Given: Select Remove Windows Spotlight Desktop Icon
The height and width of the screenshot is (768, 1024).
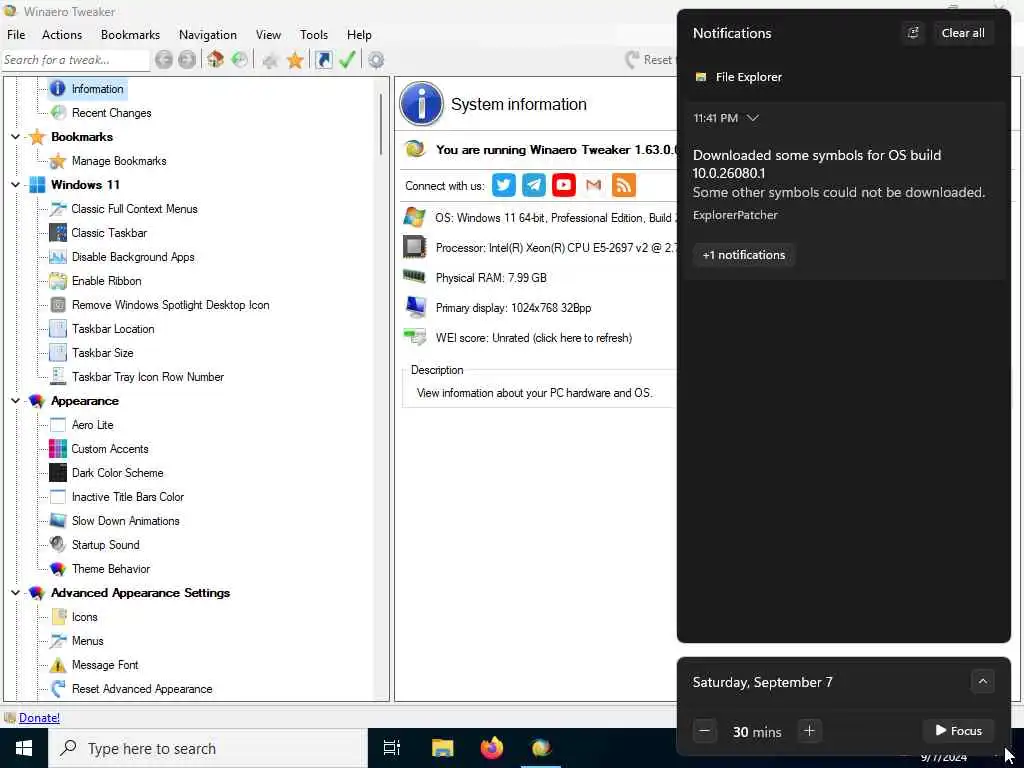Looking at the screenshot, I should click(170, 305).
